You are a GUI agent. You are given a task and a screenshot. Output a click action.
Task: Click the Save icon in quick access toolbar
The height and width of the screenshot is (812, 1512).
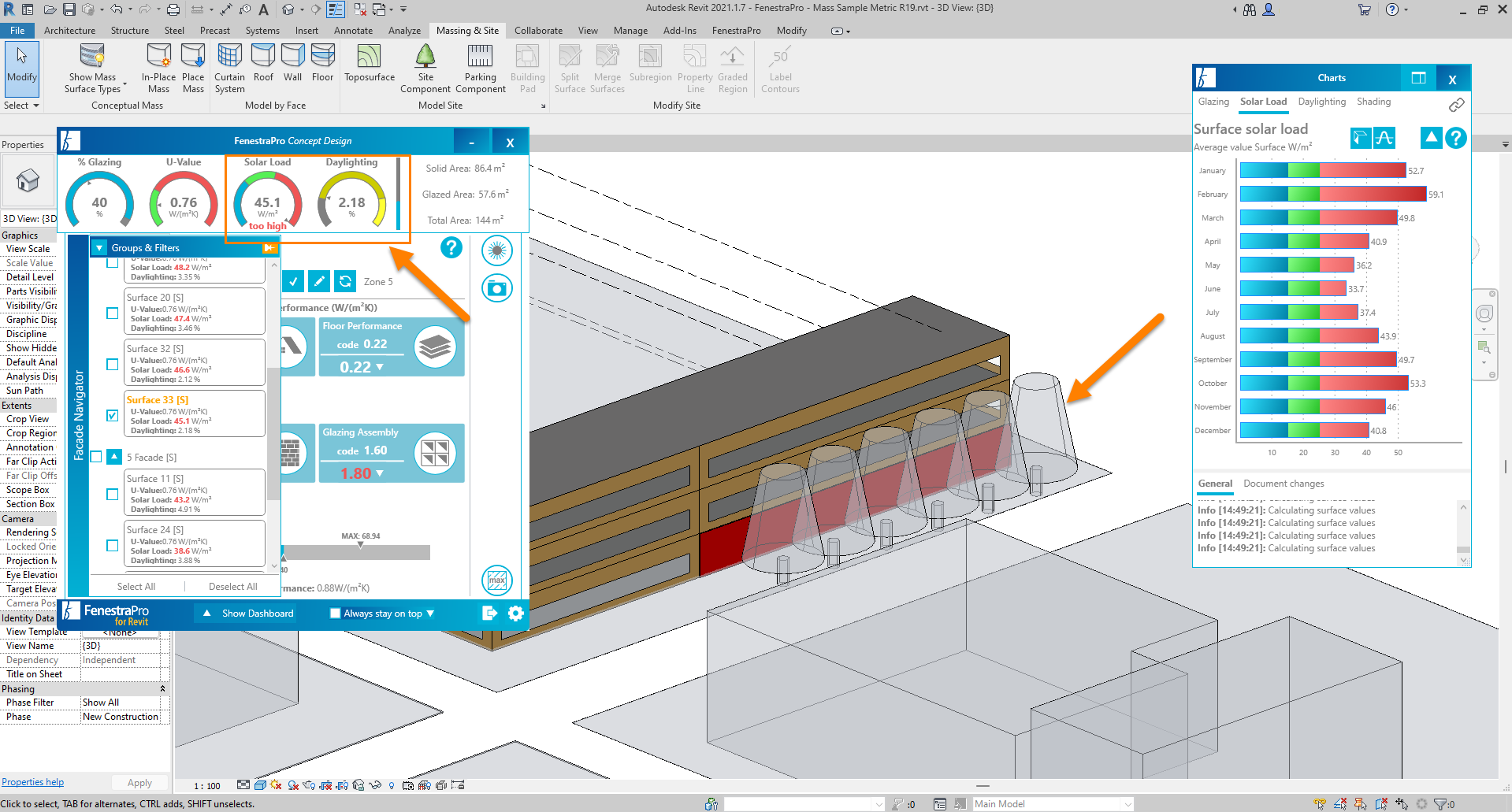tap(69, 9)
